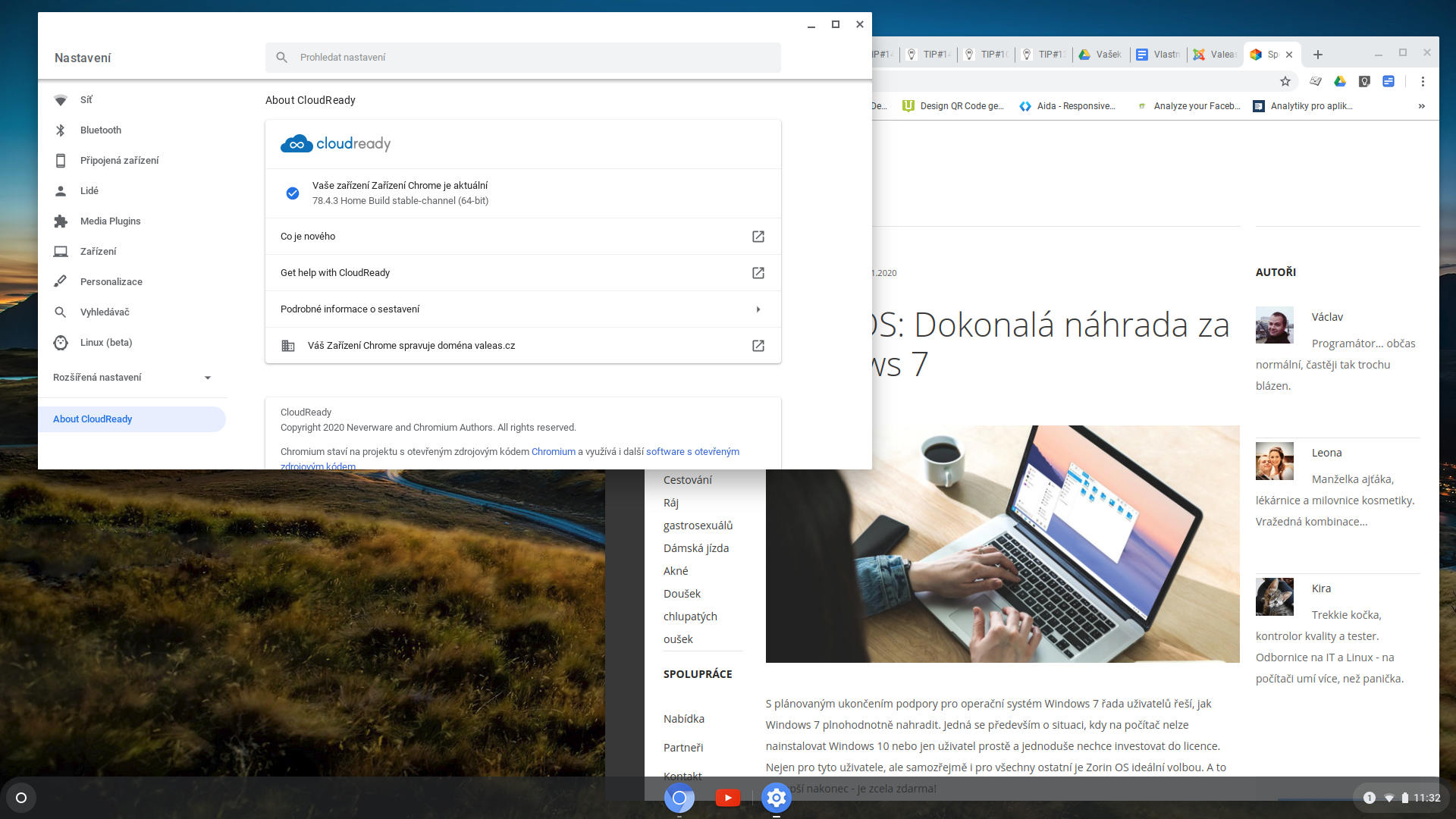Expand Rozšířená nastavení section
The image size is (1456, 819).
click(x=133, y=378)
